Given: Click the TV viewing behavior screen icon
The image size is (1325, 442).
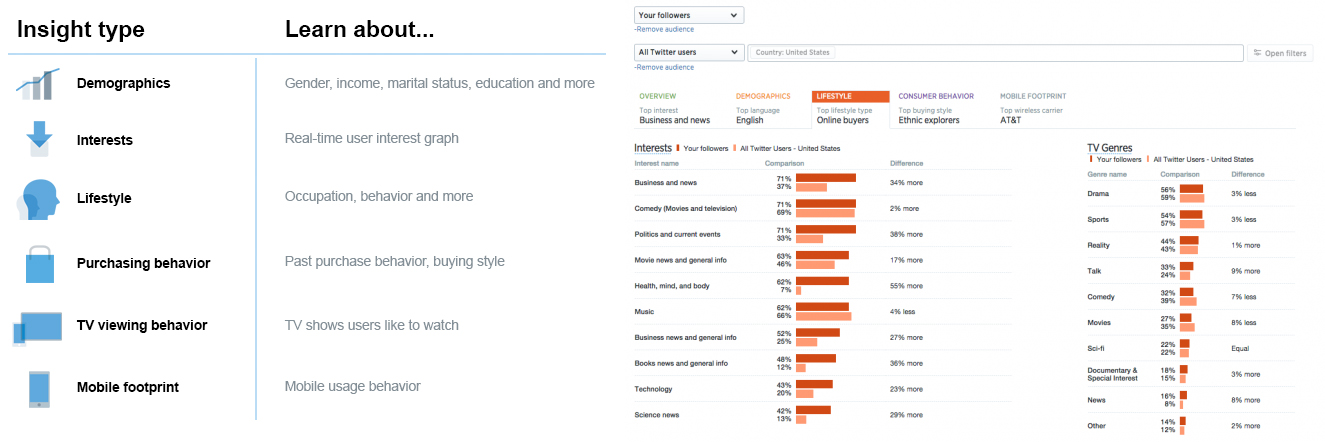Looking at the screenshot, I should 38,327.
